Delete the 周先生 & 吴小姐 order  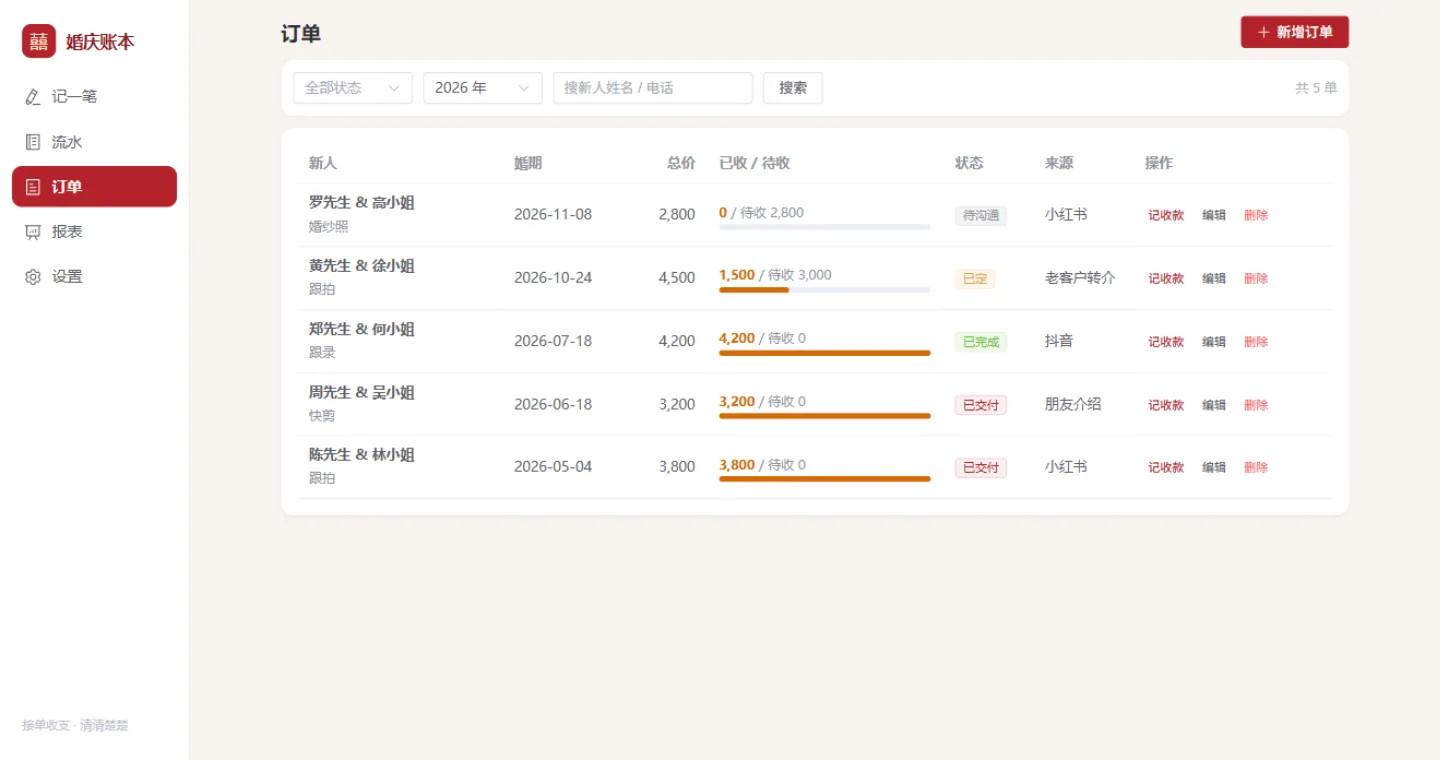tap(1256, 405)
